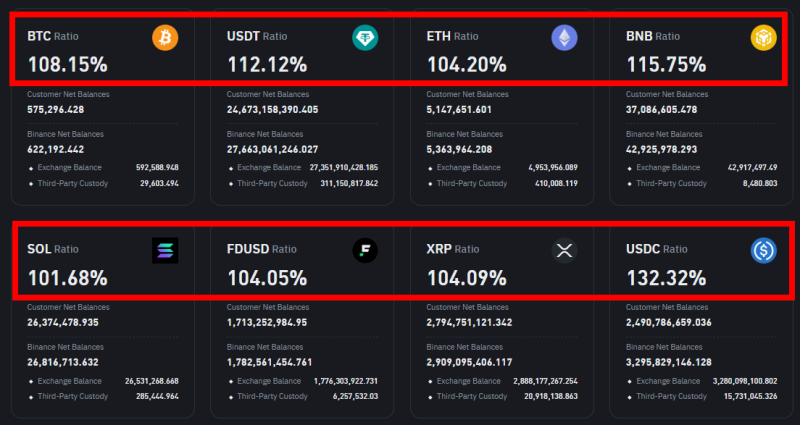Highlight third-party custody amount 29,603.494
Image resolution: width=800 pixels, height=425 pixels.
click(160, 183)
